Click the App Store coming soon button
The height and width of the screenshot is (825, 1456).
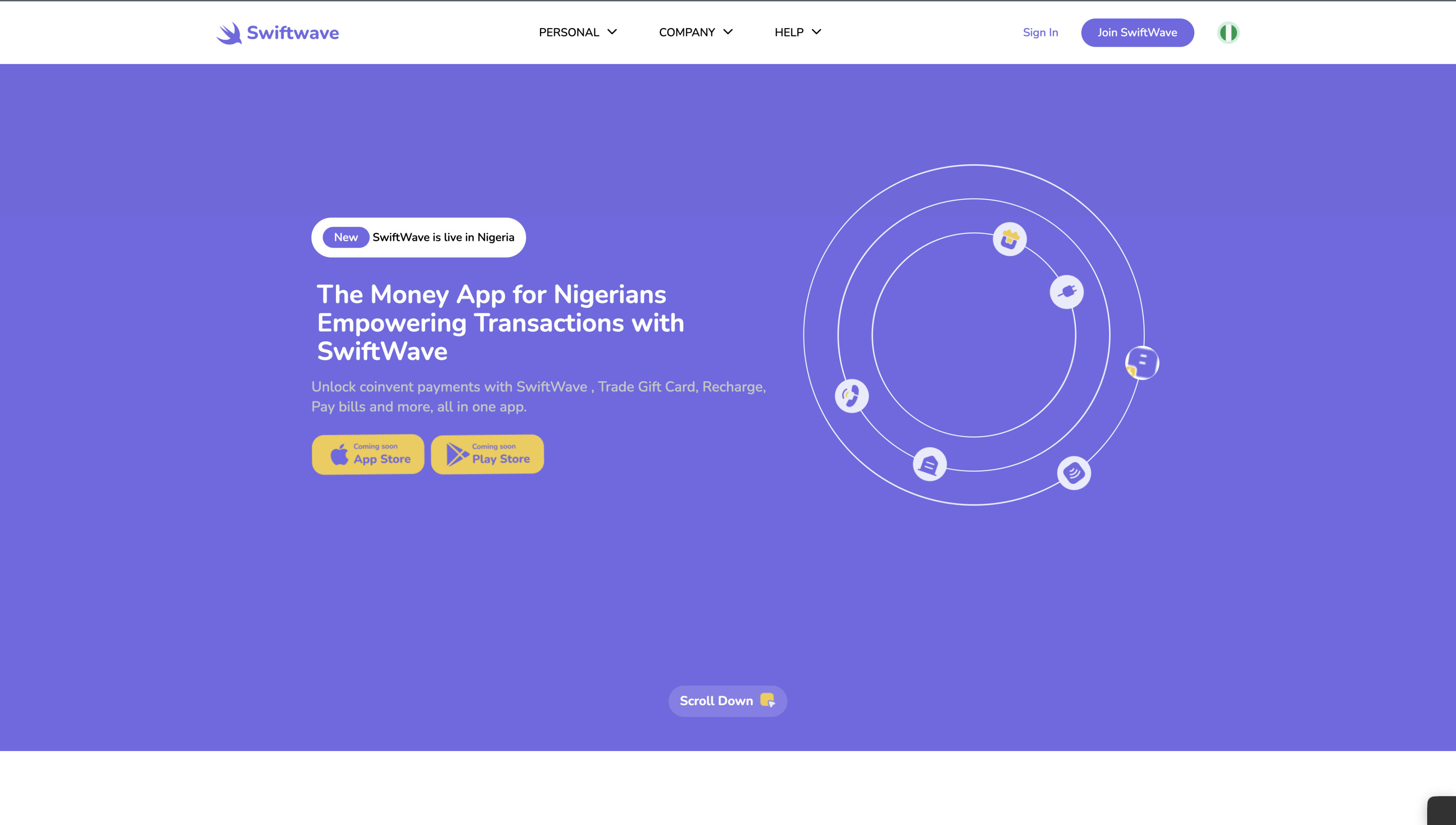(368, 454)
